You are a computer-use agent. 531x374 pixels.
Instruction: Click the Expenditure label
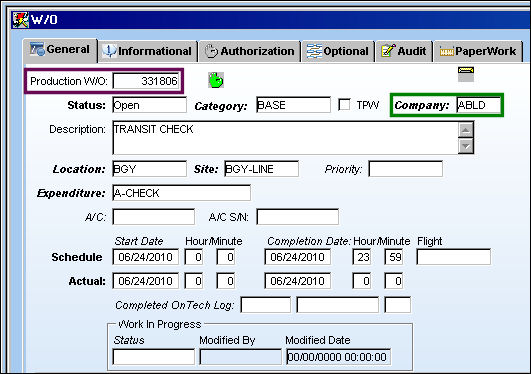point(71,193)
